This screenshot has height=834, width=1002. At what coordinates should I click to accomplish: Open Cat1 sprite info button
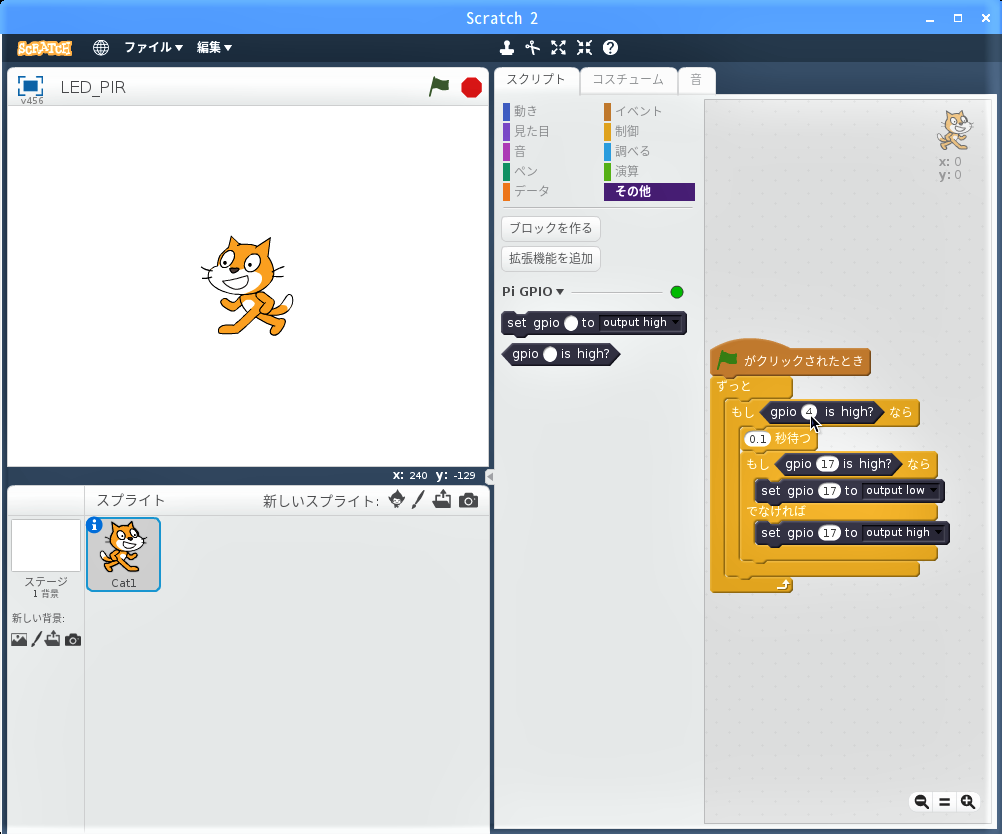point(94,525)
